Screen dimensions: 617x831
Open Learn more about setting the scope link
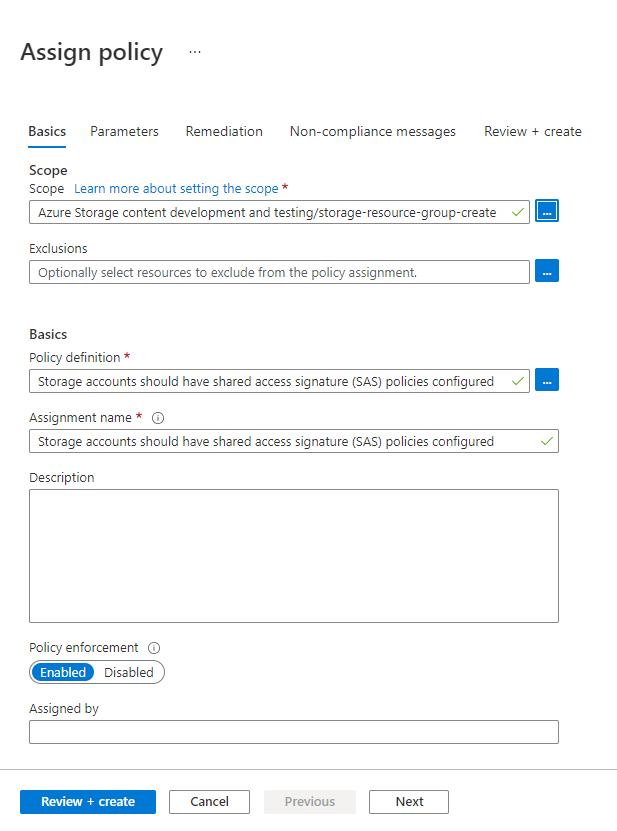pyautogui.click(x=176, y=188)
